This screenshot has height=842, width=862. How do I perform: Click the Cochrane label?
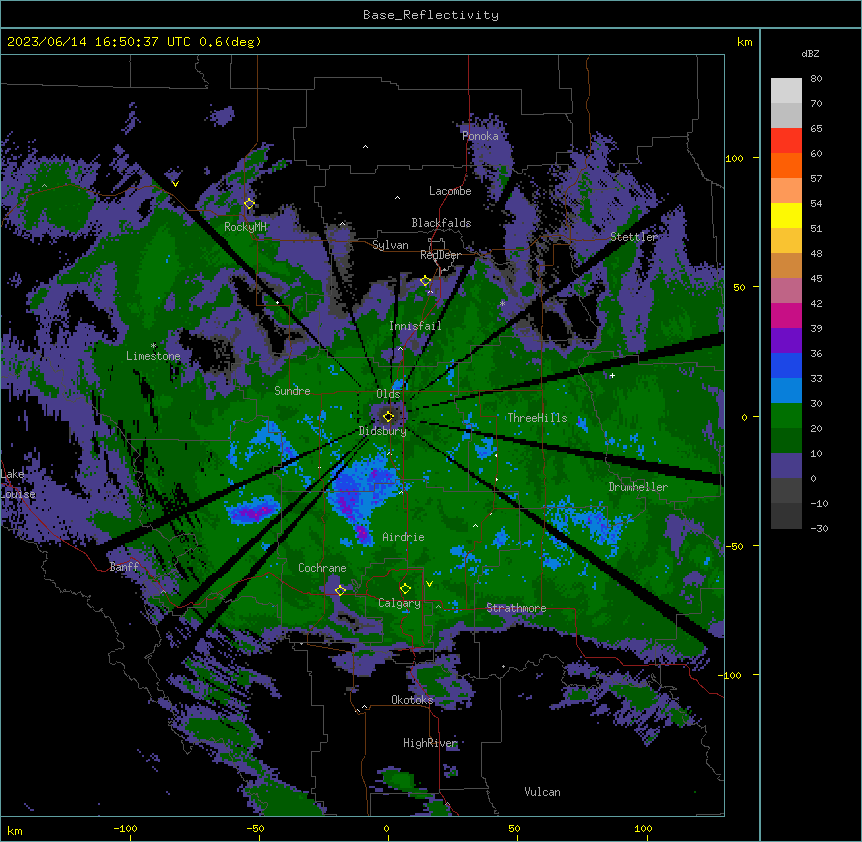point(322,568)
